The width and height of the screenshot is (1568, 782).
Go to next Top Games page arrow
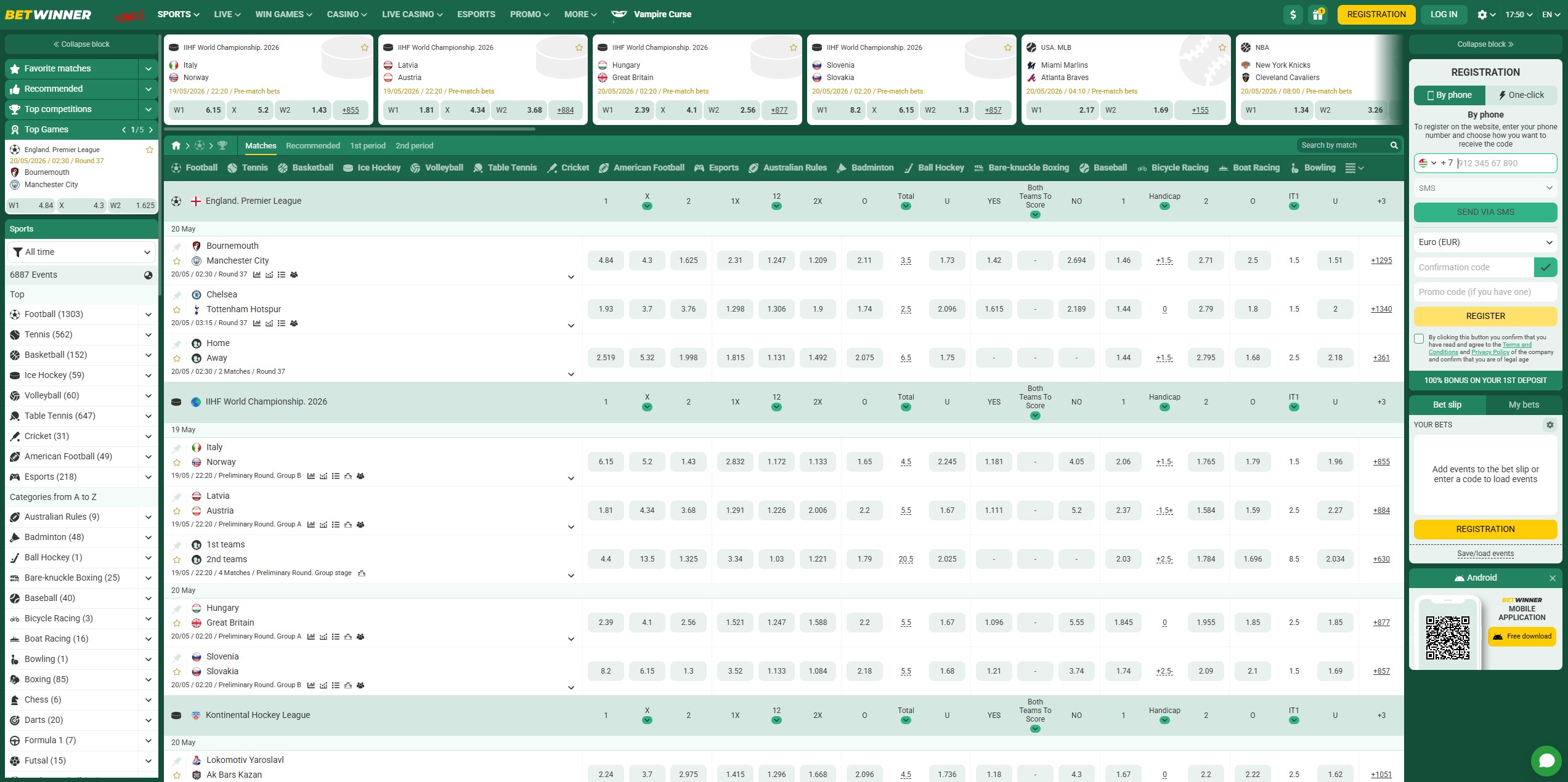tap(151, 130)
